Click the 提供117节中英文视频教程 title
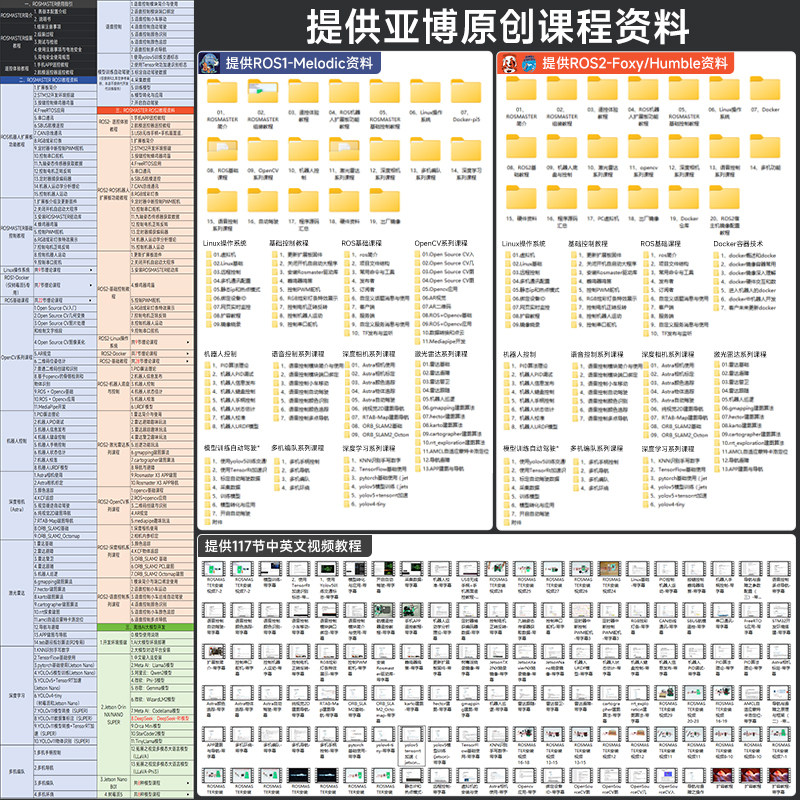The height and width of the screenshot is (800, 800). (284, 546)
